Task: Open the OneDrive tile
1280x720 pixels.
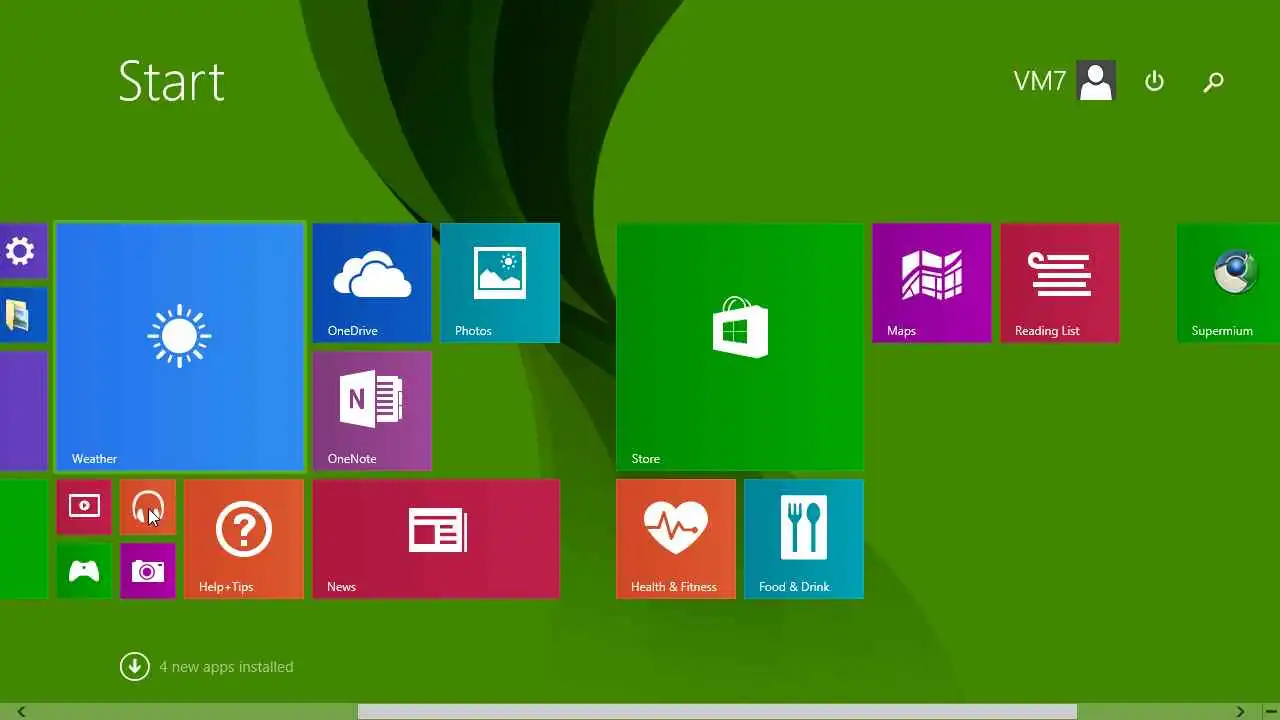Action: tap(372, 283)
